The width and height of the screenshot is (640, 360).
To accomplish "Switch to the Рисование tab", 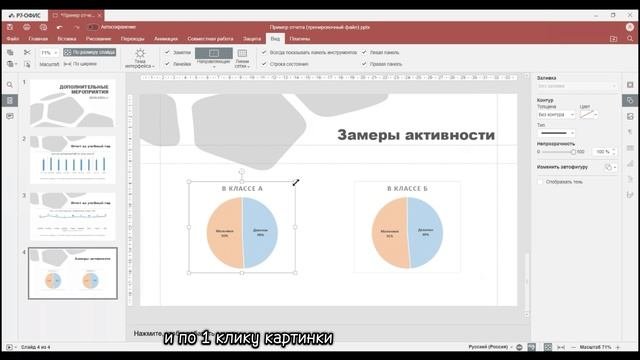I will (98, 39).
